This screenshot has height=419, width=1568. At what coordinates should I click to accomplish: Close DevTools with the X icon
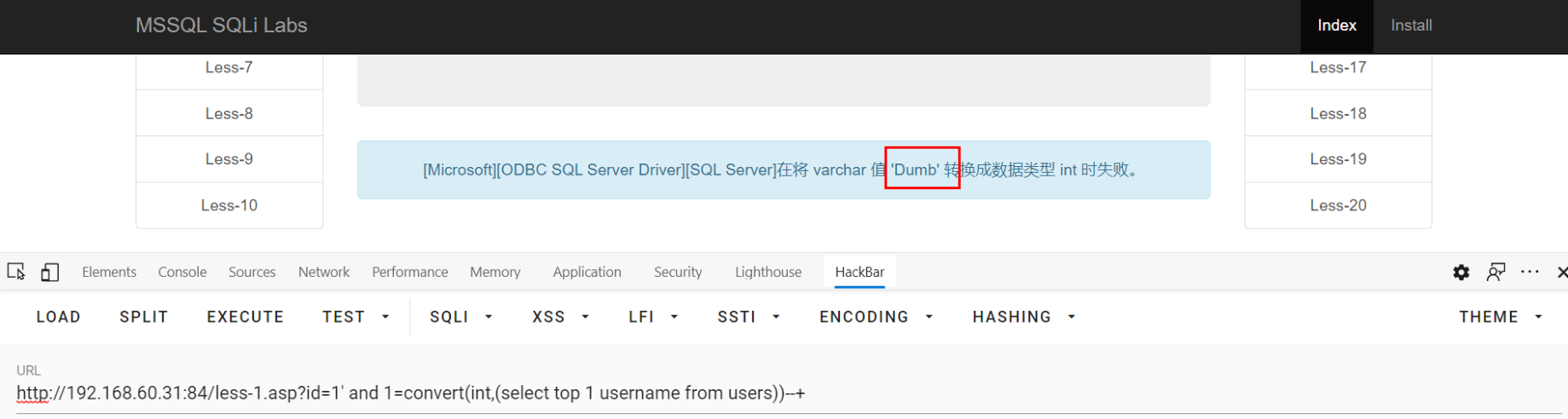(x=1561, y=272)
